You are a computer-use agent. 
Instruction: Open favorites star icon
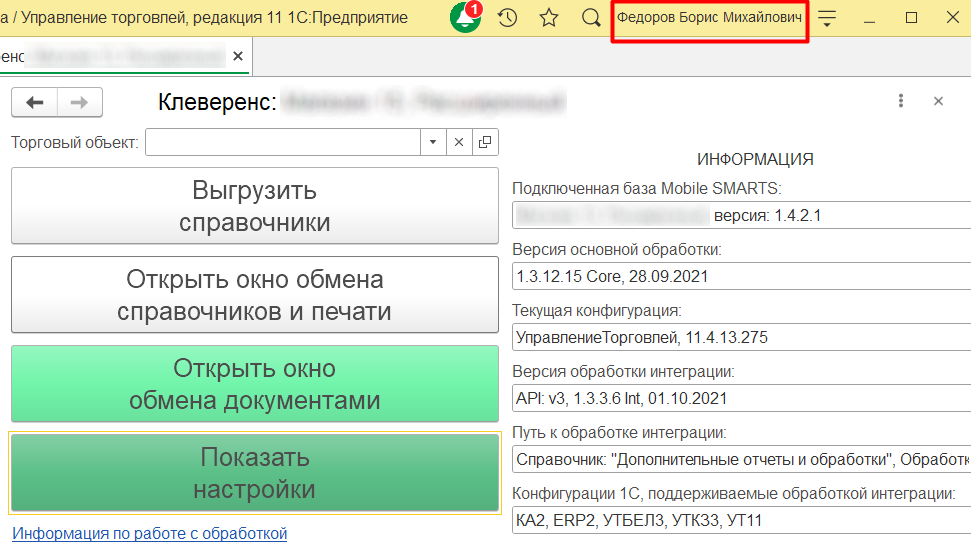549,17
